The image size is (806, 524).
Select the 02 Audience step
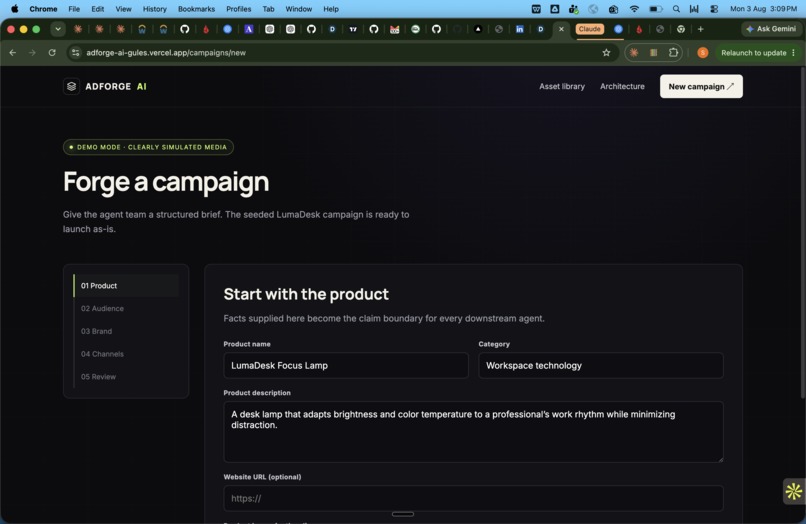point(126,309)
